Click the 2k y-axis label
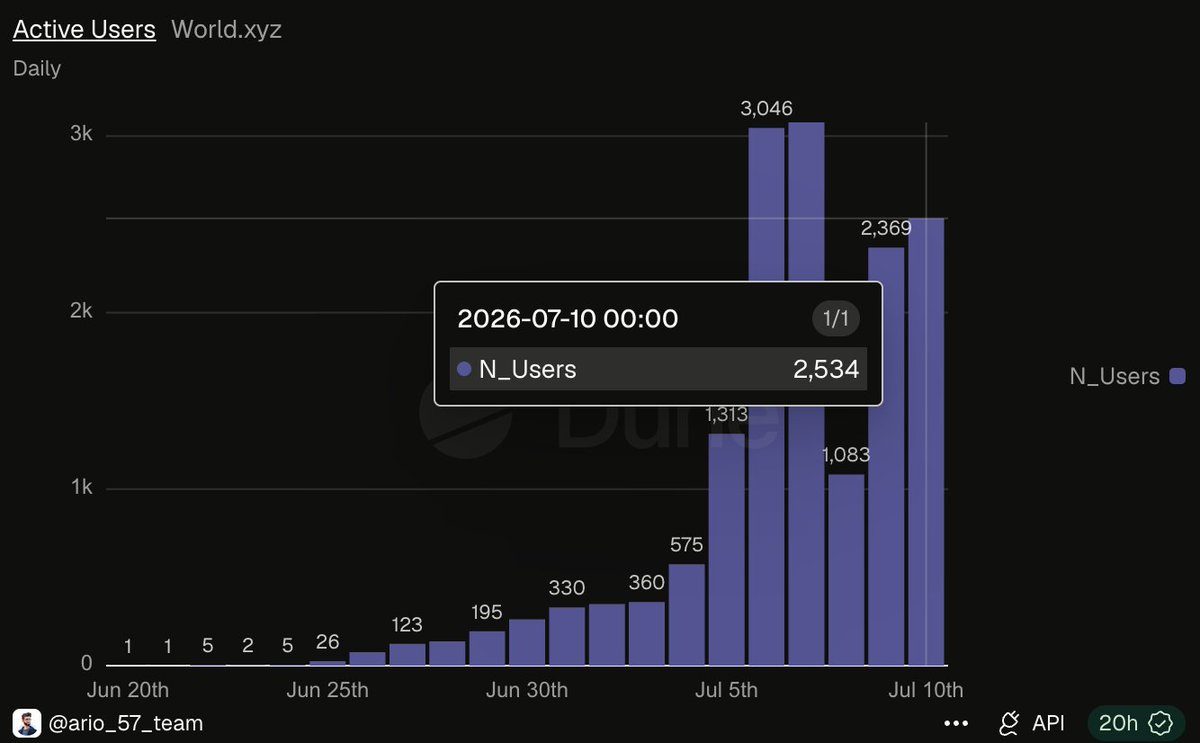This screenshot has width=1200, height=743. click(81, 311)
